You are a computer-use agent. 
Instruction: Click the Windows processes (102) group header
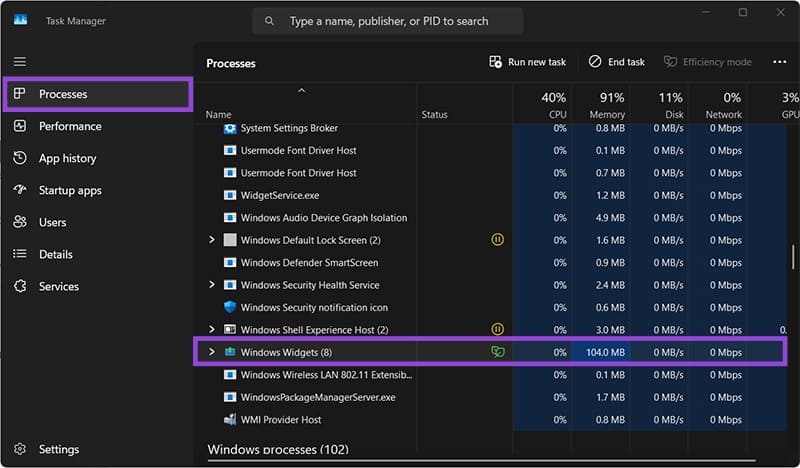(278, 449)
